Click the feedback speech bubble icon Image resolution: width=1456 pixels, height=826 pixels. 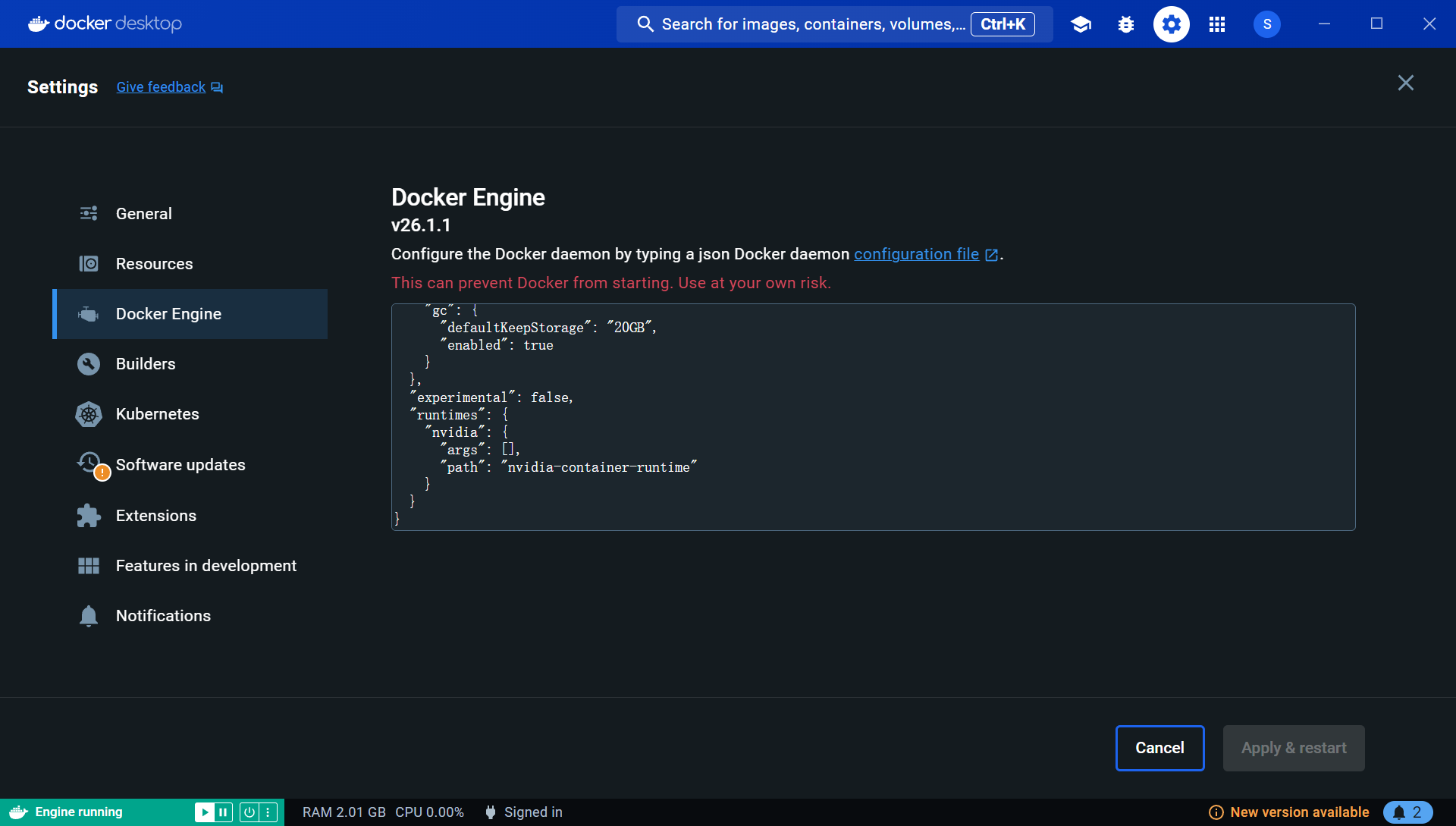[217, 88]
